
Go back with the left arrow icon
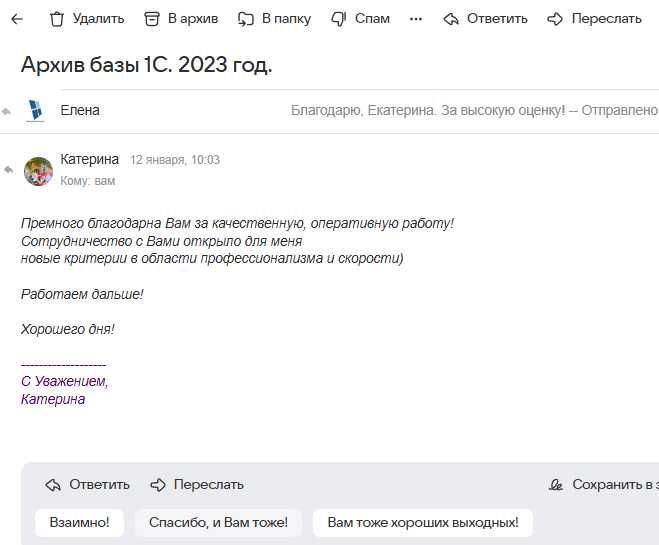17,19
